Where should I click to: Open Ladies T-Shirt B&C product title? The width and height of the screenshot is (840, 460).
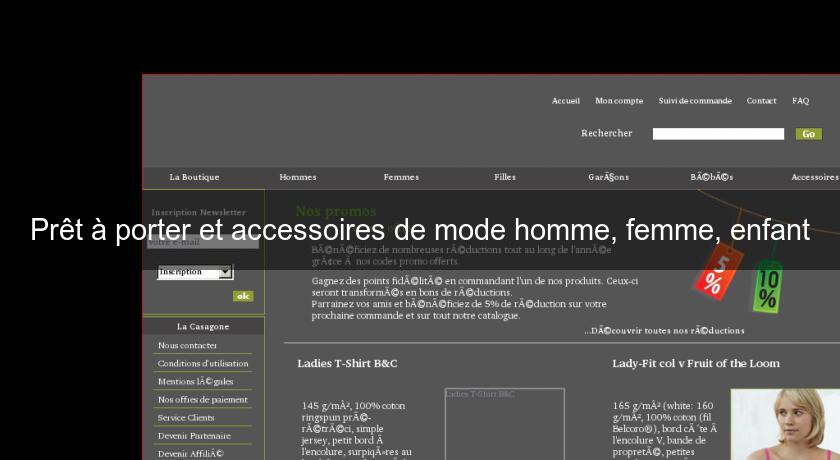pyautogui.click(x=347, y=364)
